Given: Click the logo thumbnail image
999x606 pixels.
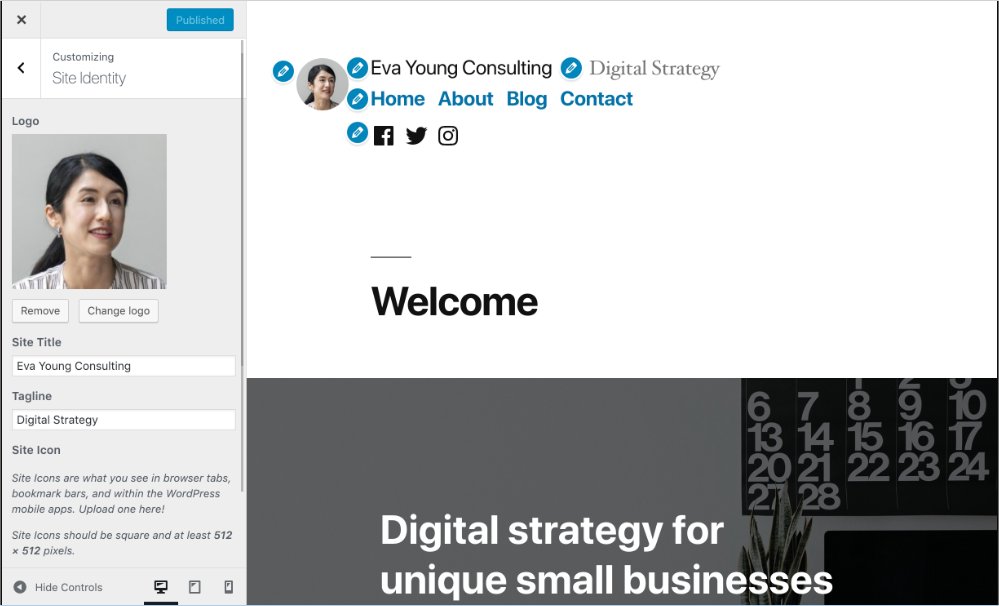Looking at the screenshot, I should click(90, 210).
